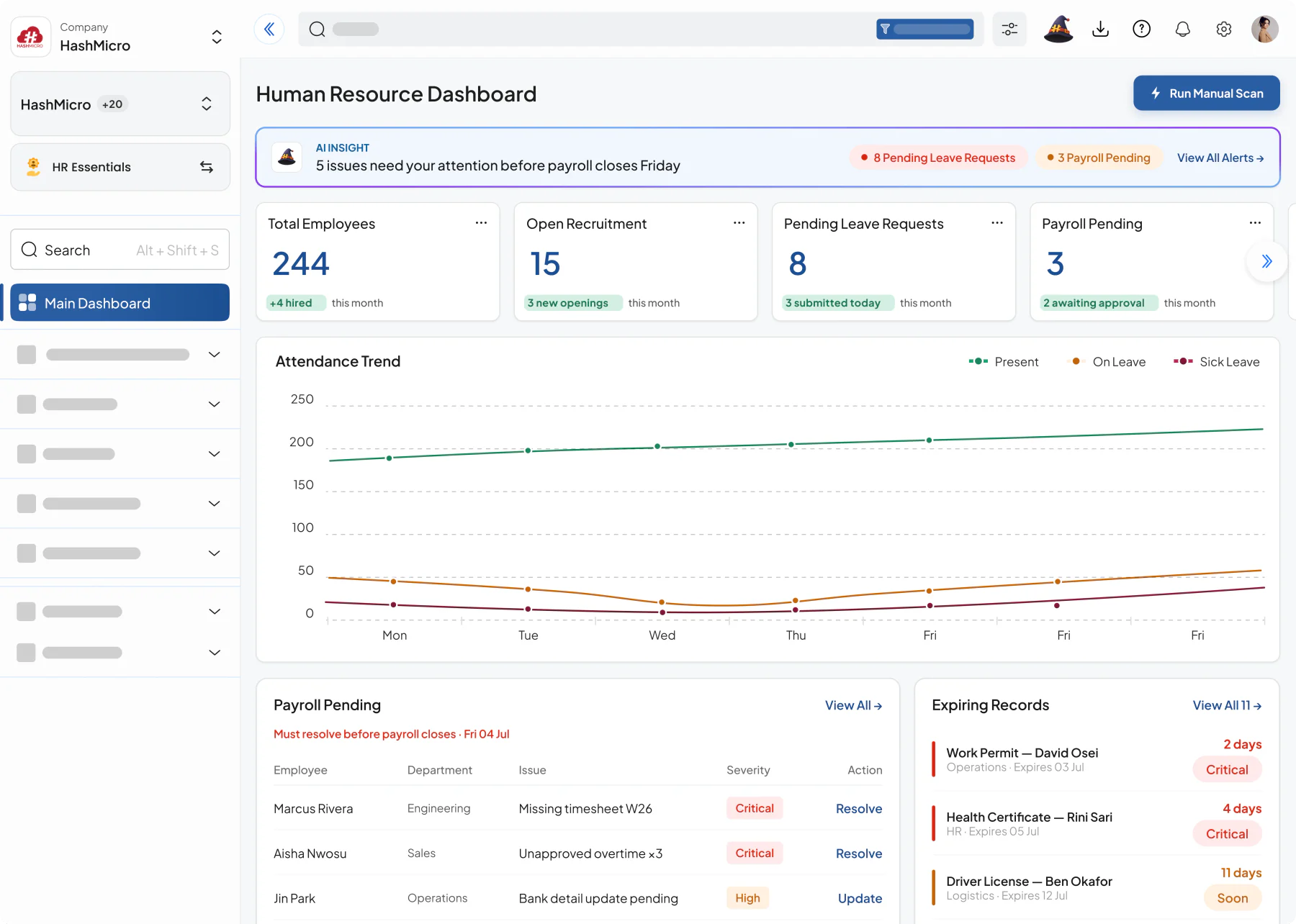
Task: Select Main Dashboard in sidebar
Action: (120, 303)
